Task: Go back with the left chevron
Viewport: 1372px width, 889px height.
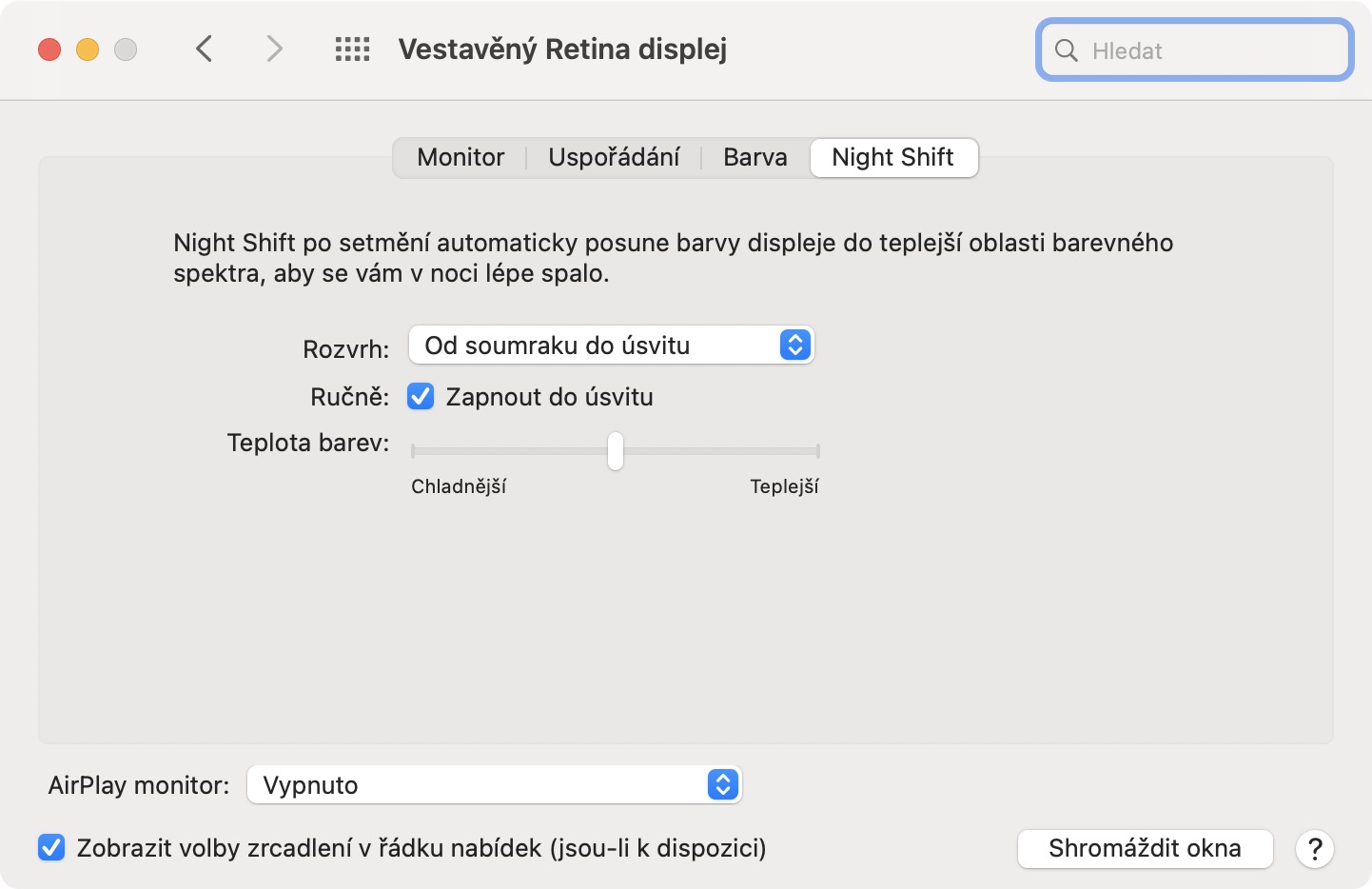Action: (204, 49)
